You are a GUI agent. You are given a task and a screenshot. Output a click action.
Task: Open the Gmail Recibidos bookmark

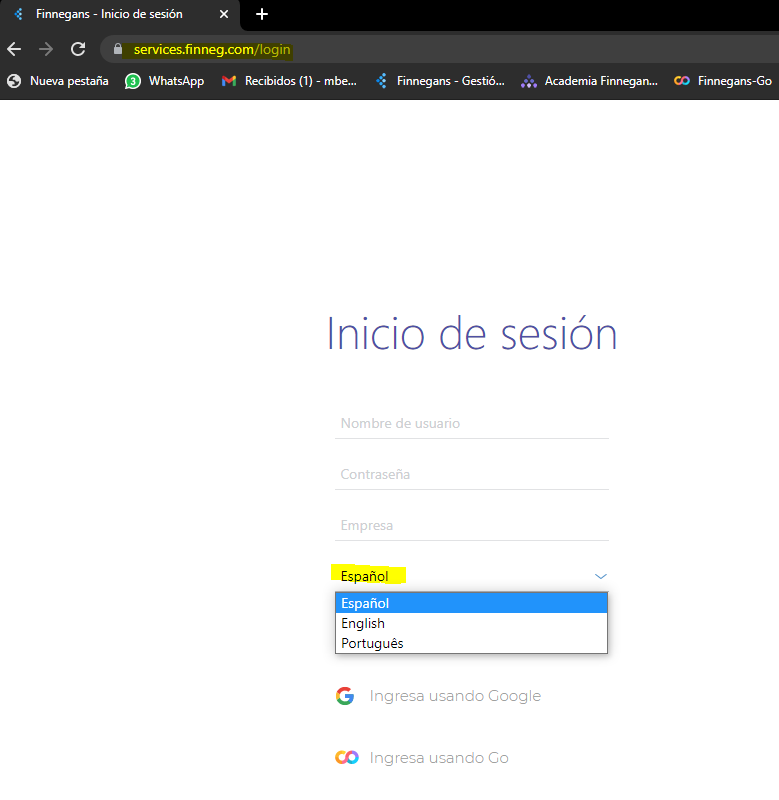289,81
